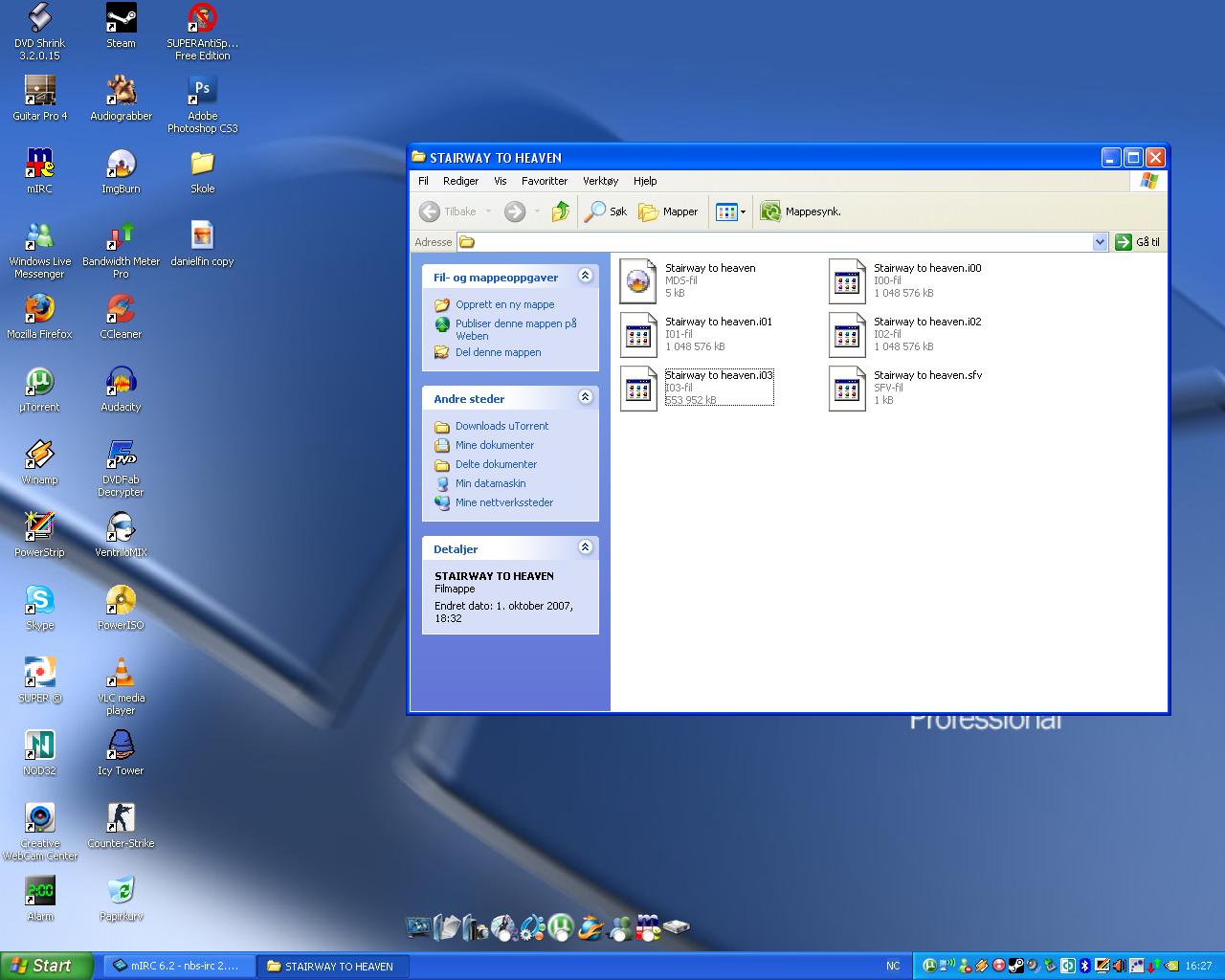Expand the Adresse bar dropdown arrow
1225x980 pixels.
coord(1100,242)
